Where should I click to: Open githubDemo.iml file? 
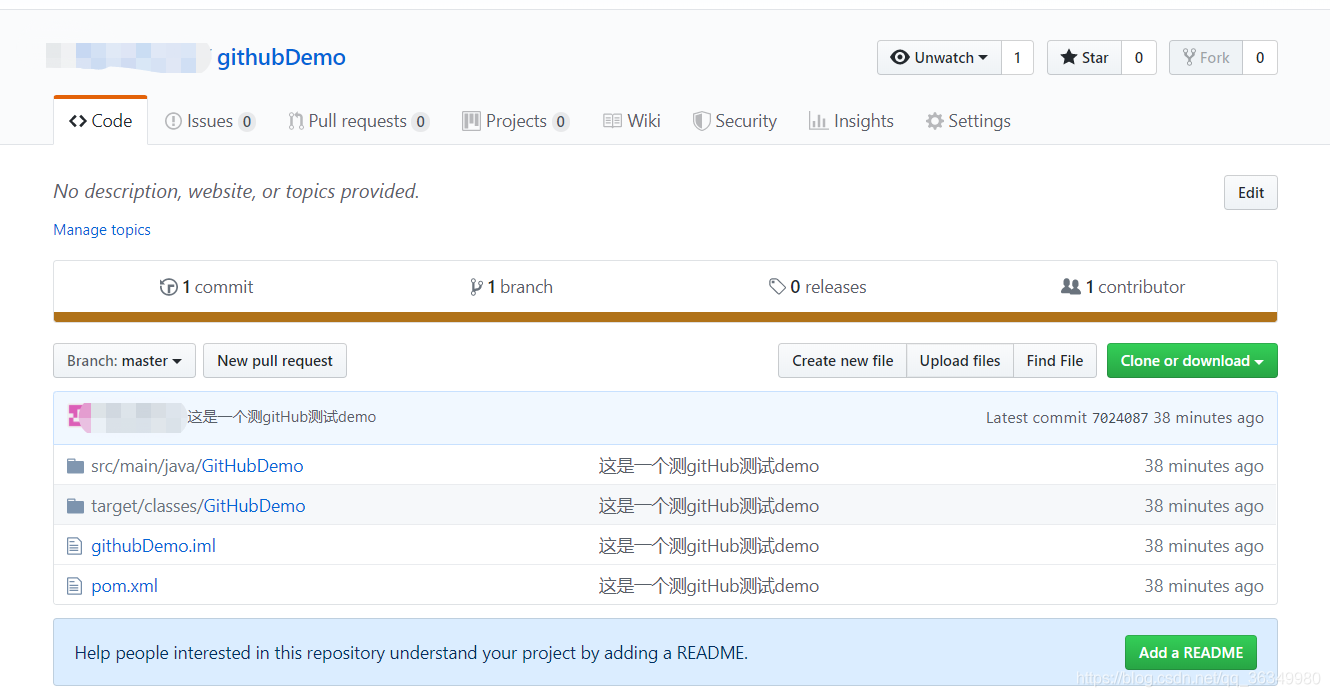(x=153, y=546)
